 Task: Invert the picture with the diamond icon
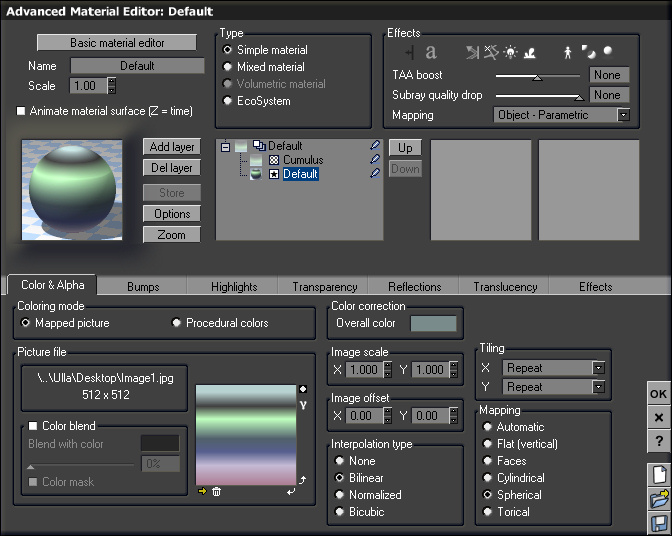(303, 389)
